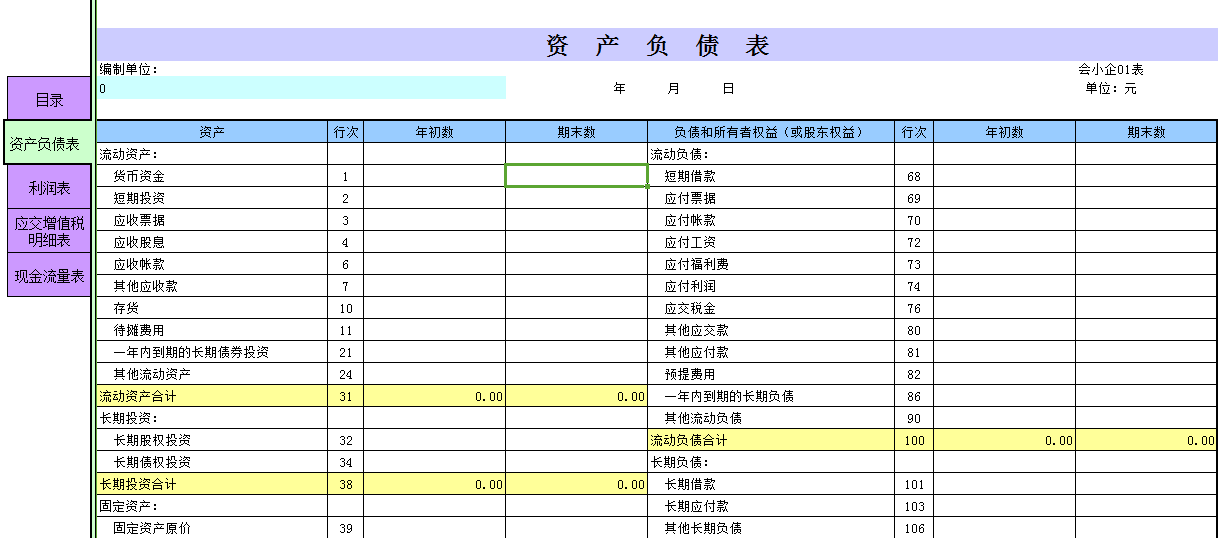Screen dimensions: 1225x538
Task: Select 行次 cell 68 for 短期借款
Action: pyautogui.click(x=914, y=176)
